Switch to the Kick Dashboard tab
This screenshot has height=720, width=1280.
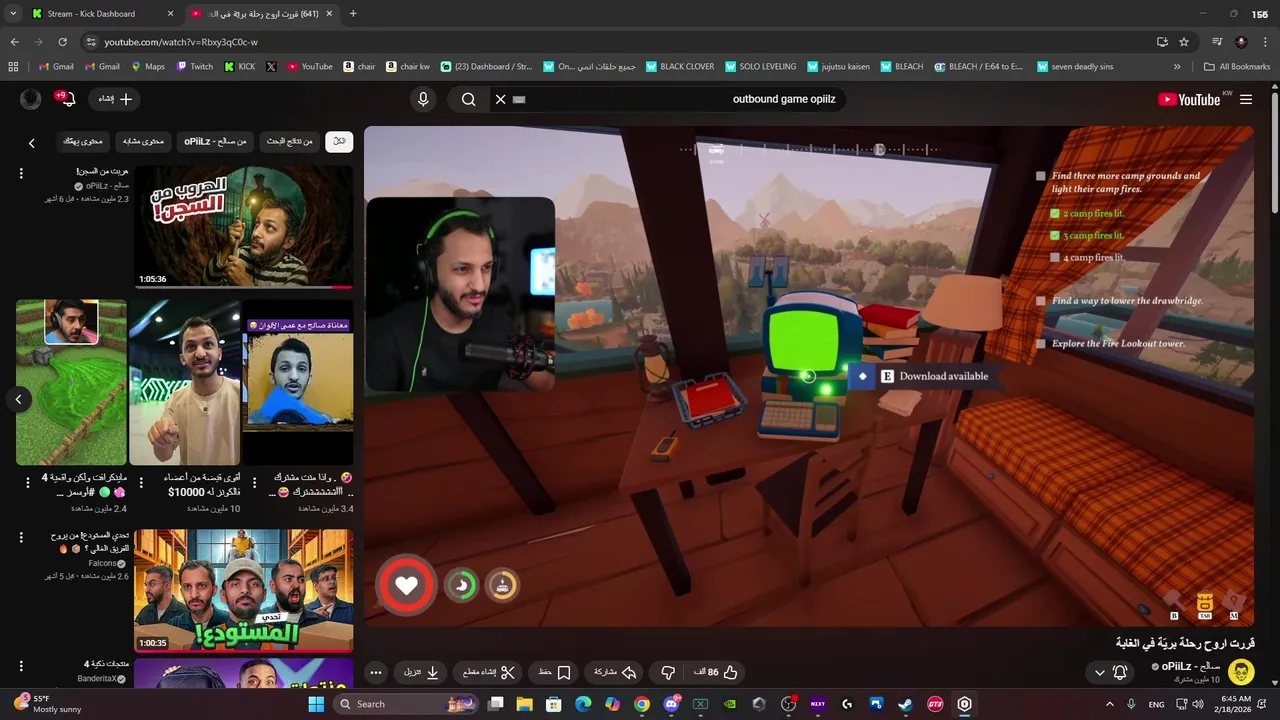101,14
